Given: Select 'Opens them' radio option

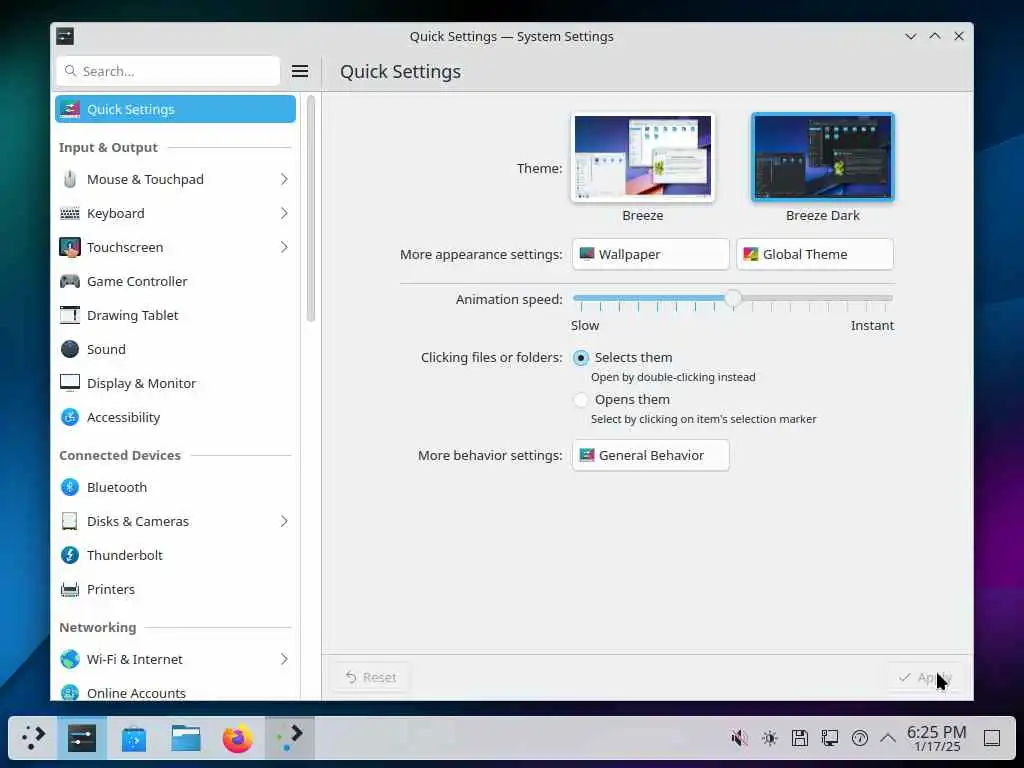Looking at the screenshot, I should tap(581, 400).
